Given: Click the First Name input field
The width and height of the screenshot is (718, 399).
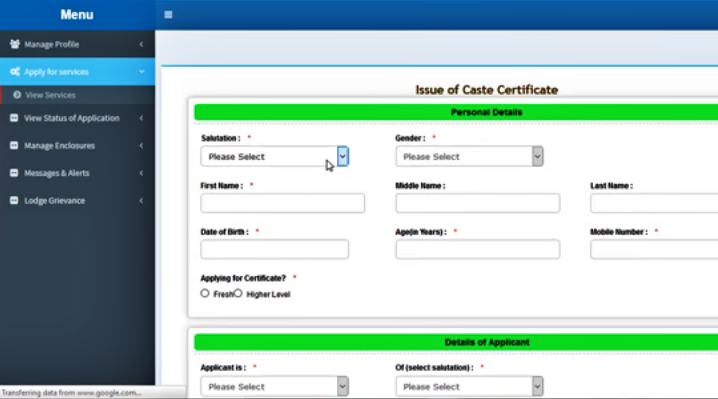Looking at the screenshot, I should pos(283,203).
